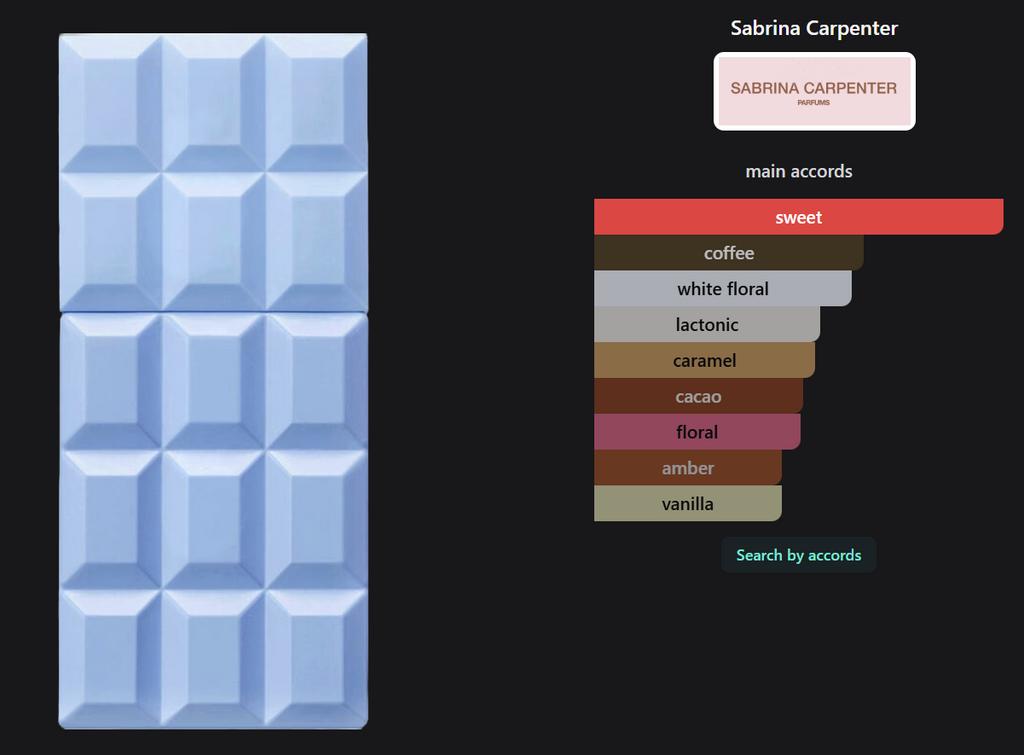Select the sweet accord bar
Viewport: 1024px width, 755px height.
pos(799,217)
